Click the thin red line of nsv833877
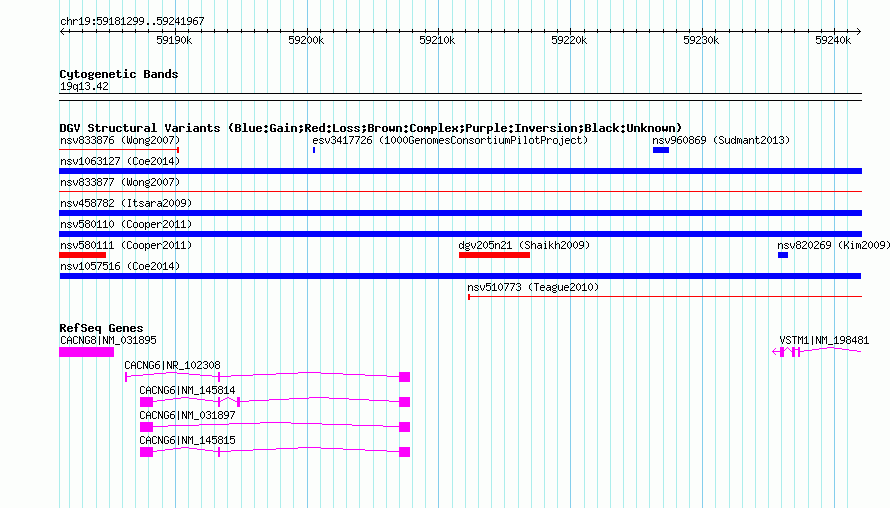This screenshot has height=508, width=890. 460,192
